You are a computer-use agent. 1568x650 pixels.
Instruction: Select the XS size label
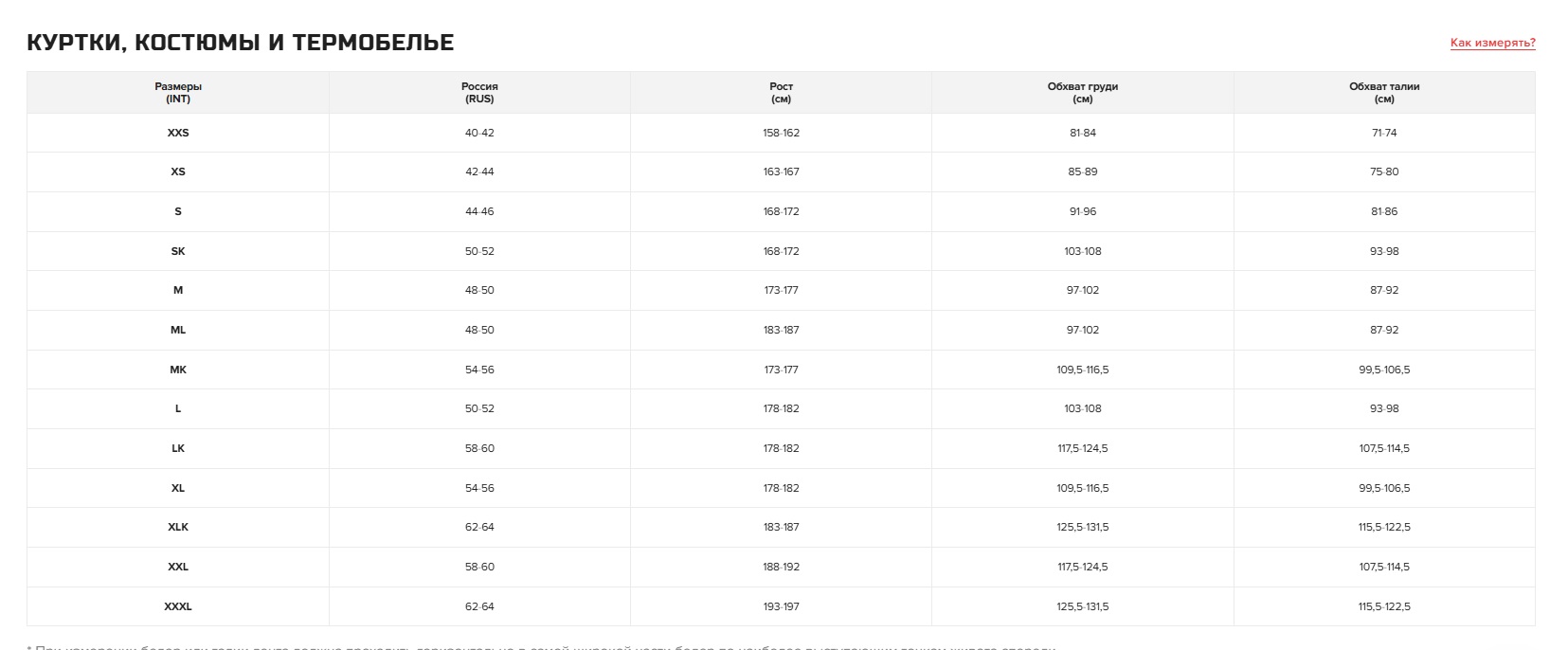pyautogui.click(x=178, y=172)
